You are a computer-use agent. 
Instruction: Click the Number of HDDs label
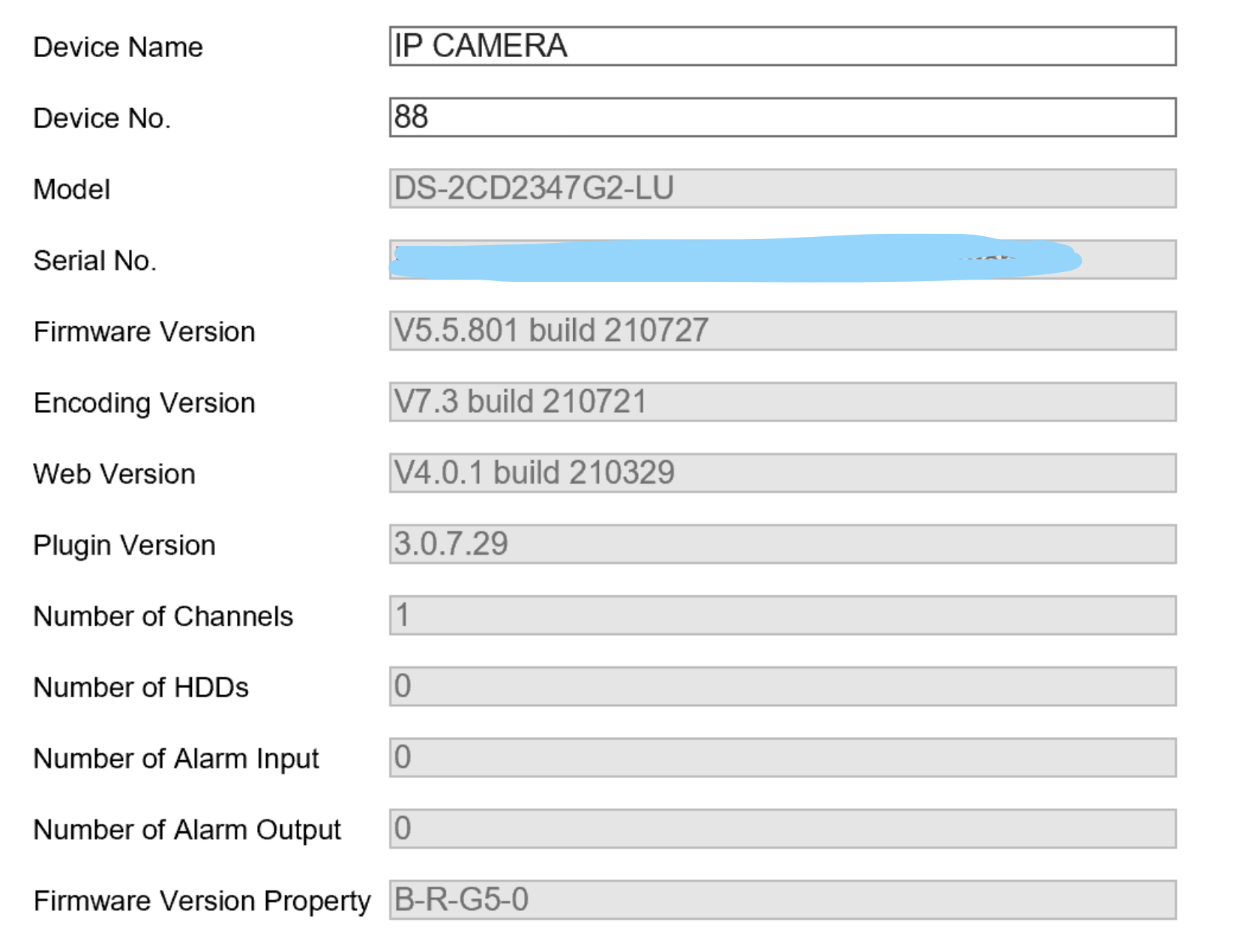click(x=141, y=687)
